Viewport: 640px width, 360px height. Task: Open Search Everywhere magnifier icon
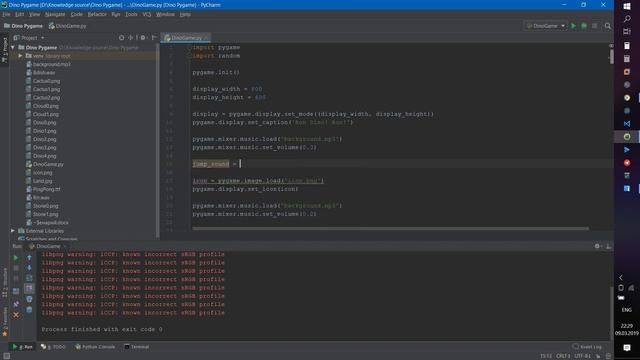pyautogui.click(x=608, y=26)
